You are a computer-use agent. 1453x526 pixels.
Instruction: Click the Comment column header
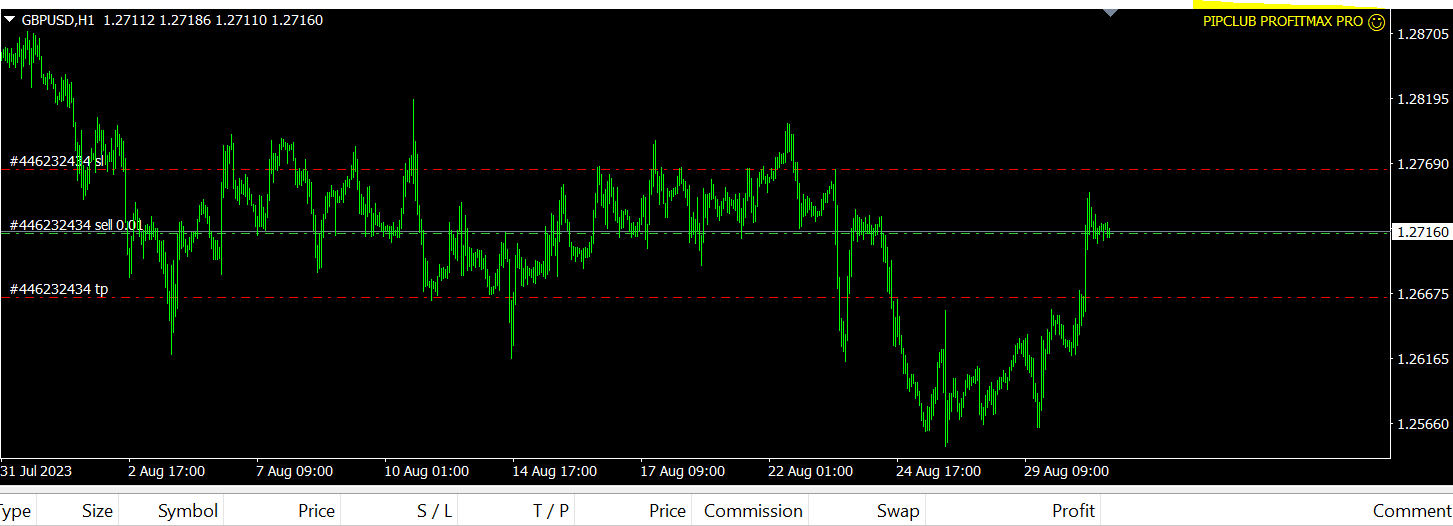click(1411, 511)
